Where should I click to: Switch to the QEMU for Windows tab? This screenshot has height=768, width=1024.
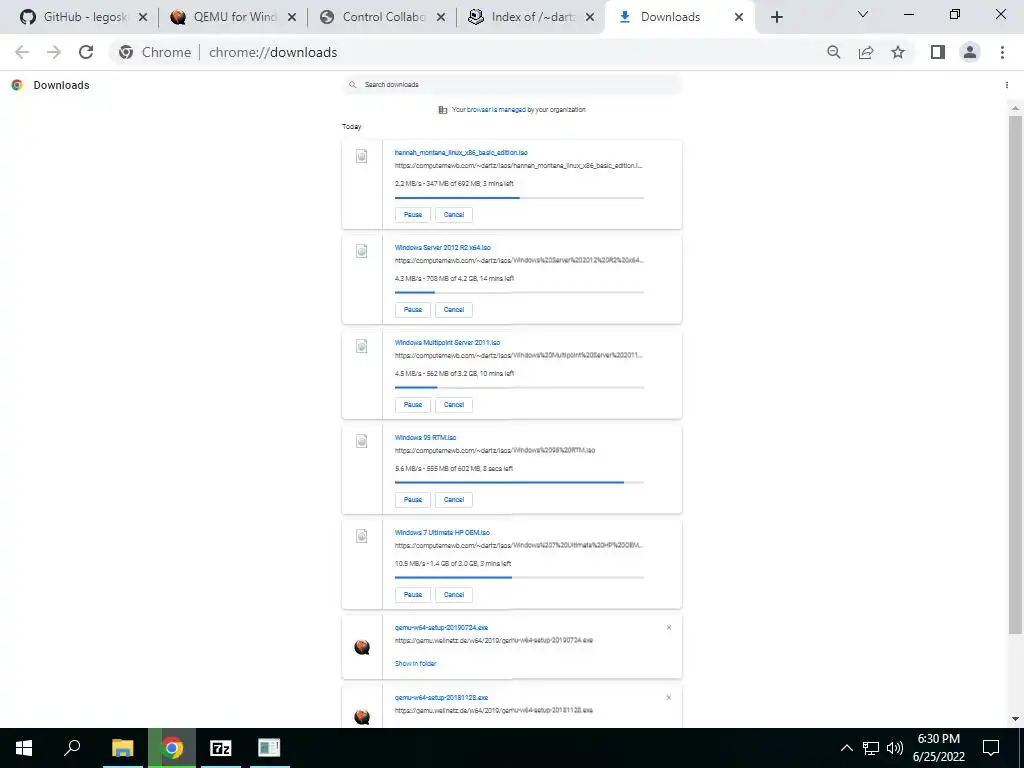[x=234, y=17]
